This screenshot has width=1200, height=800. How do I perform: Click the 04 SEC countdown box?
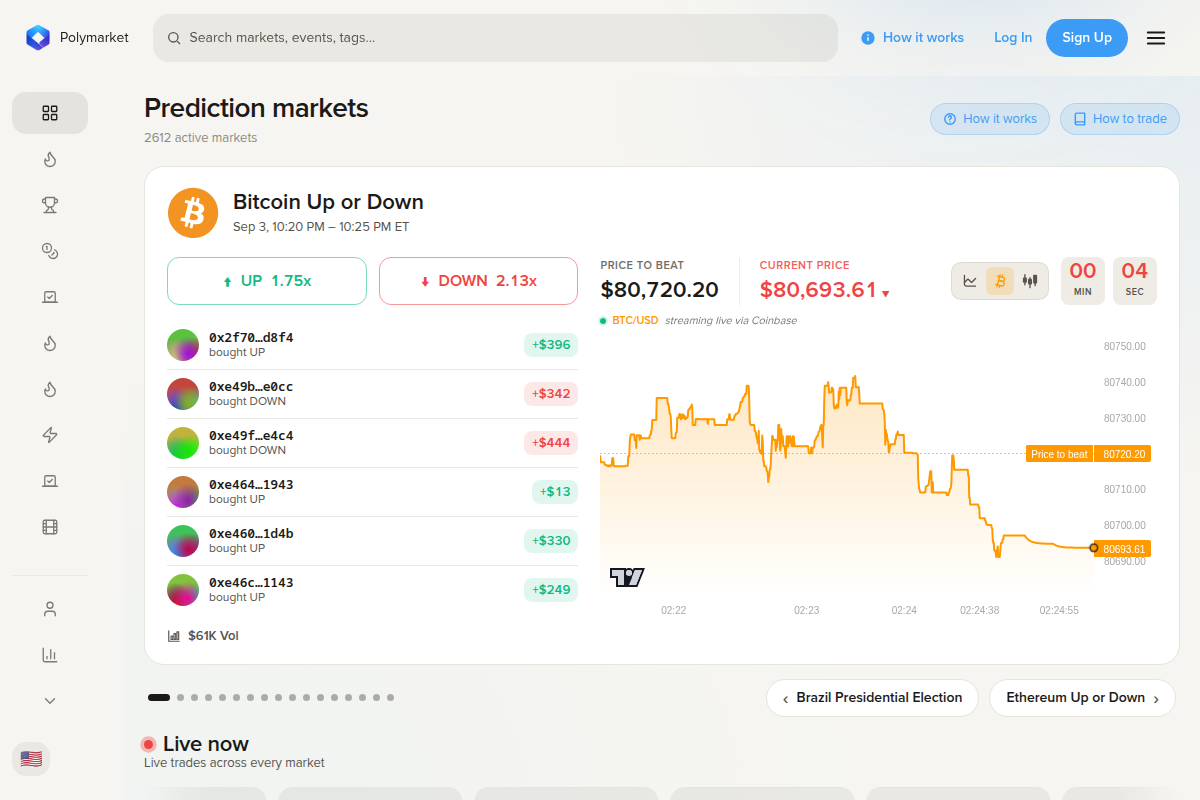click(x=1135, y=281)
